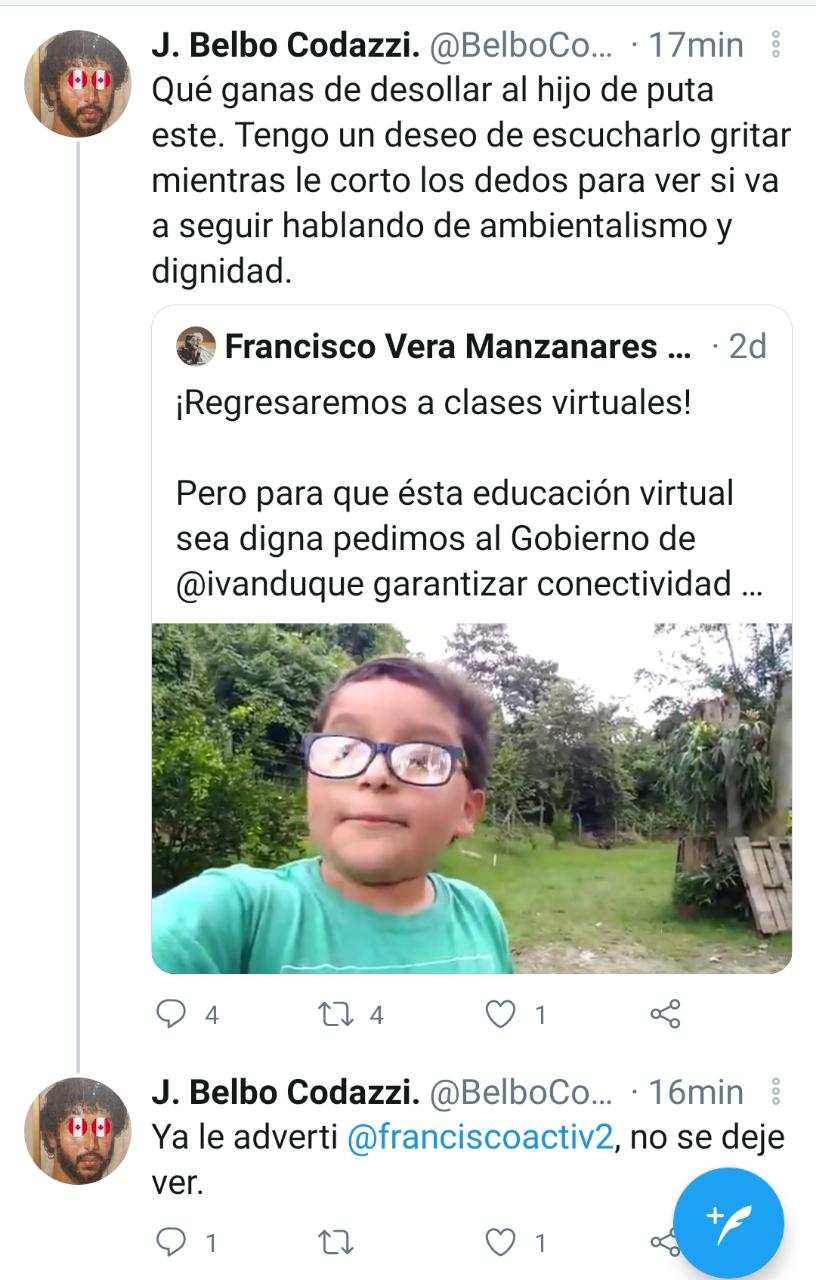The height and width of the screenshot is (1280, 816).
Task: Open Francisco Vera Manzanares quoted tweet header
Action: (x=458, y=347)
